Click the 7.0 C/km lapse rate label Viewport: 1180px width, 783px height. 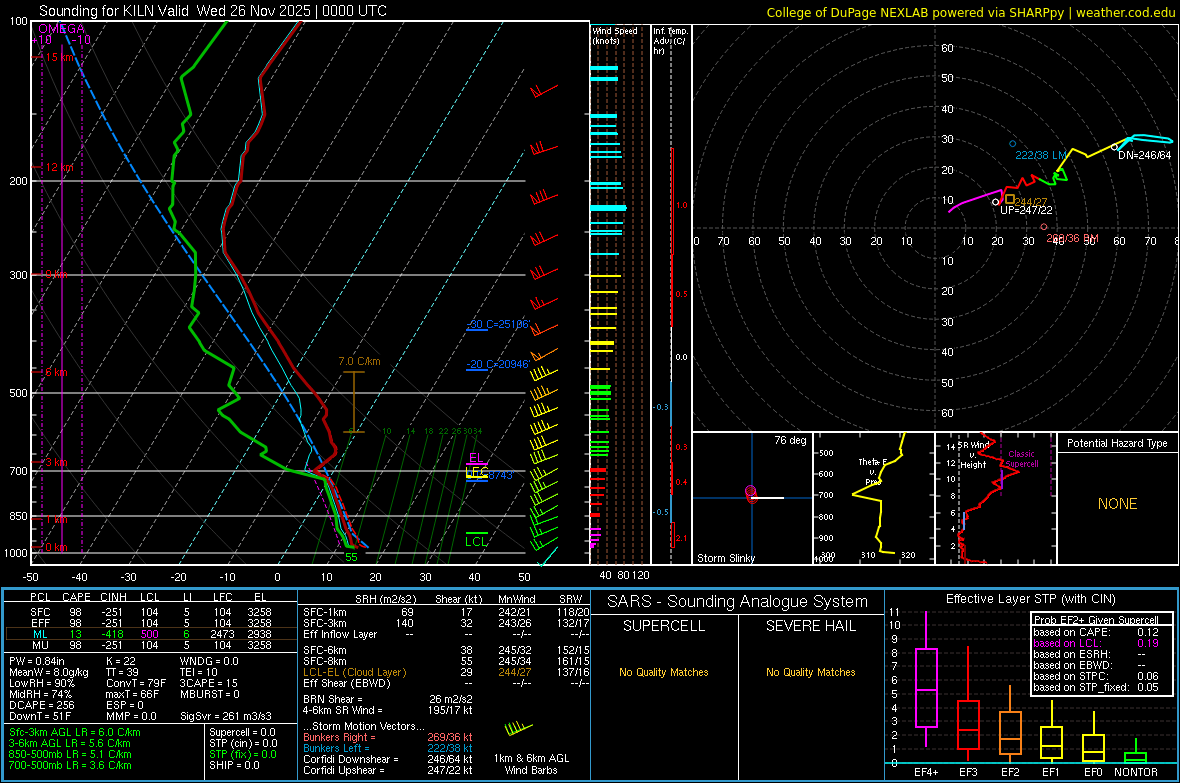(x=359, y=361)
